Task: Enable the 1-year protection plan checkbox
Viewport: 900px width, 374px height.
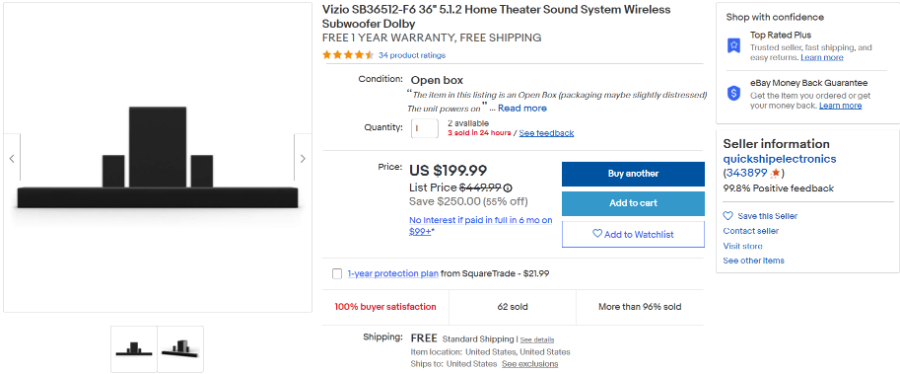Action: (337, 274)
